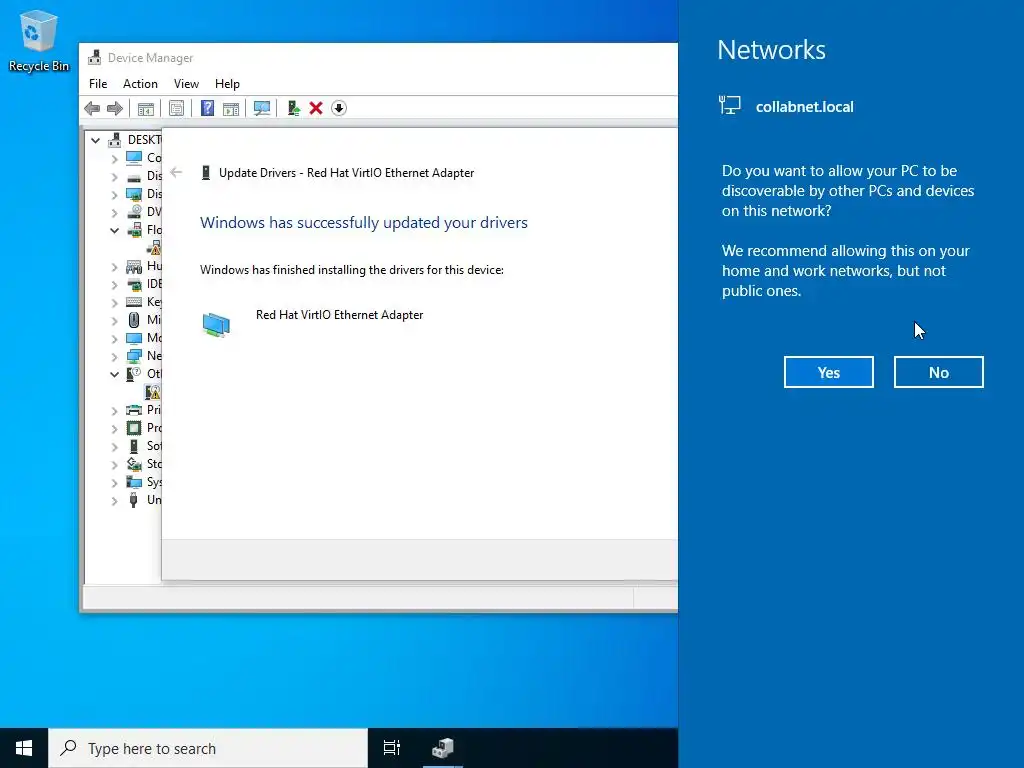The height and width of the screenshot is (768, 1024).
Task: Click the red X Uninstall device icon
Action: [x=316, y=108]
